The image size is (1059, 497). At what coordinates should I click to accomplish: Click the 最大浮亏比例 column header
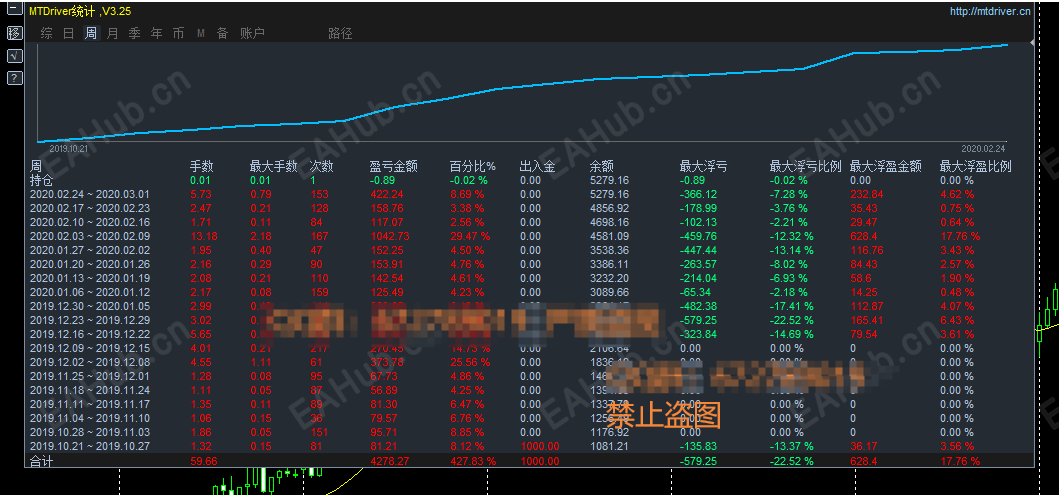point(805,167)
